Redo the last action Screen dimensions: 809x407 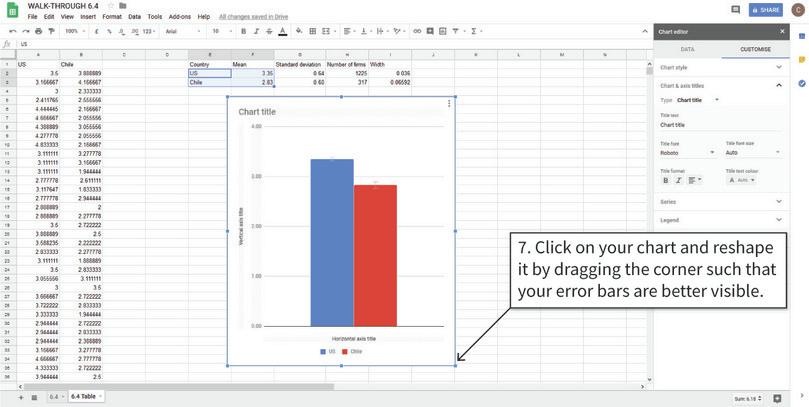point(26,31)
